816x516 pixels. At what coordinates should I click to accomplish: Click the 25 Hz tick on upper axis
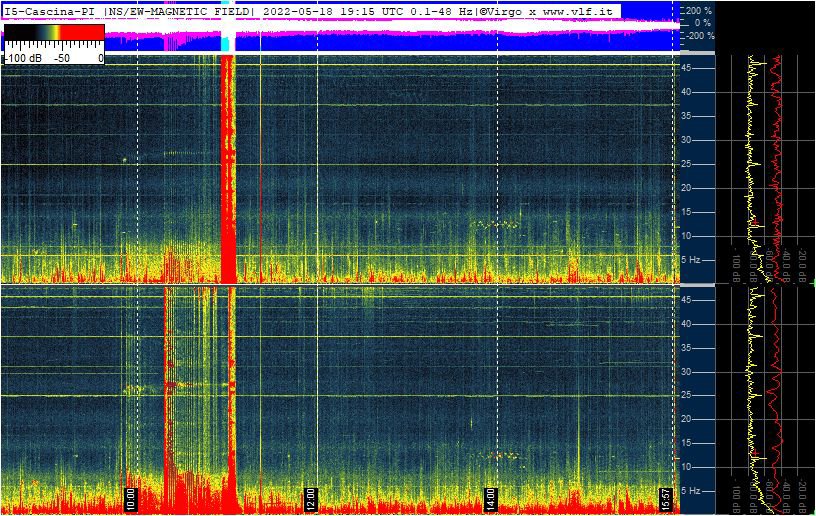click(x=688, y=164)
